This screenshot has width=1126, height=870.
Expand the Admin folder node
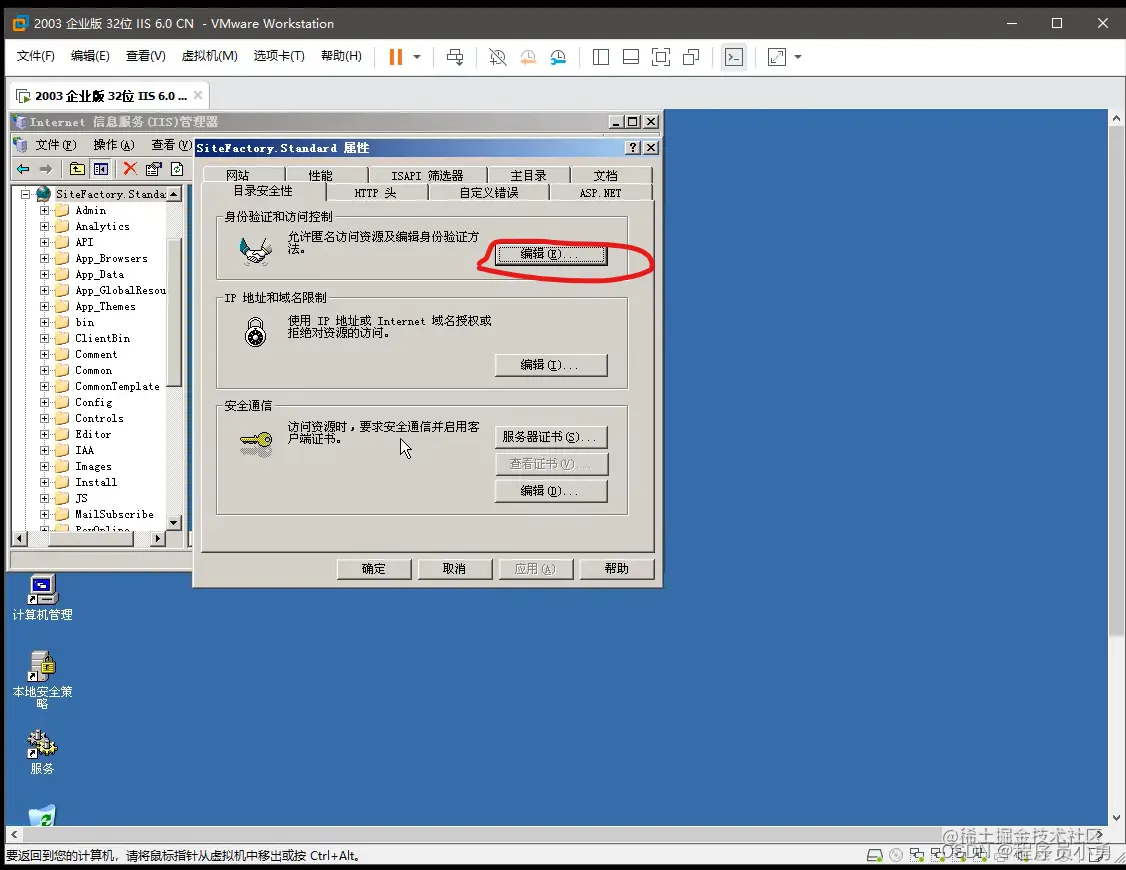[x=45, y=210]
